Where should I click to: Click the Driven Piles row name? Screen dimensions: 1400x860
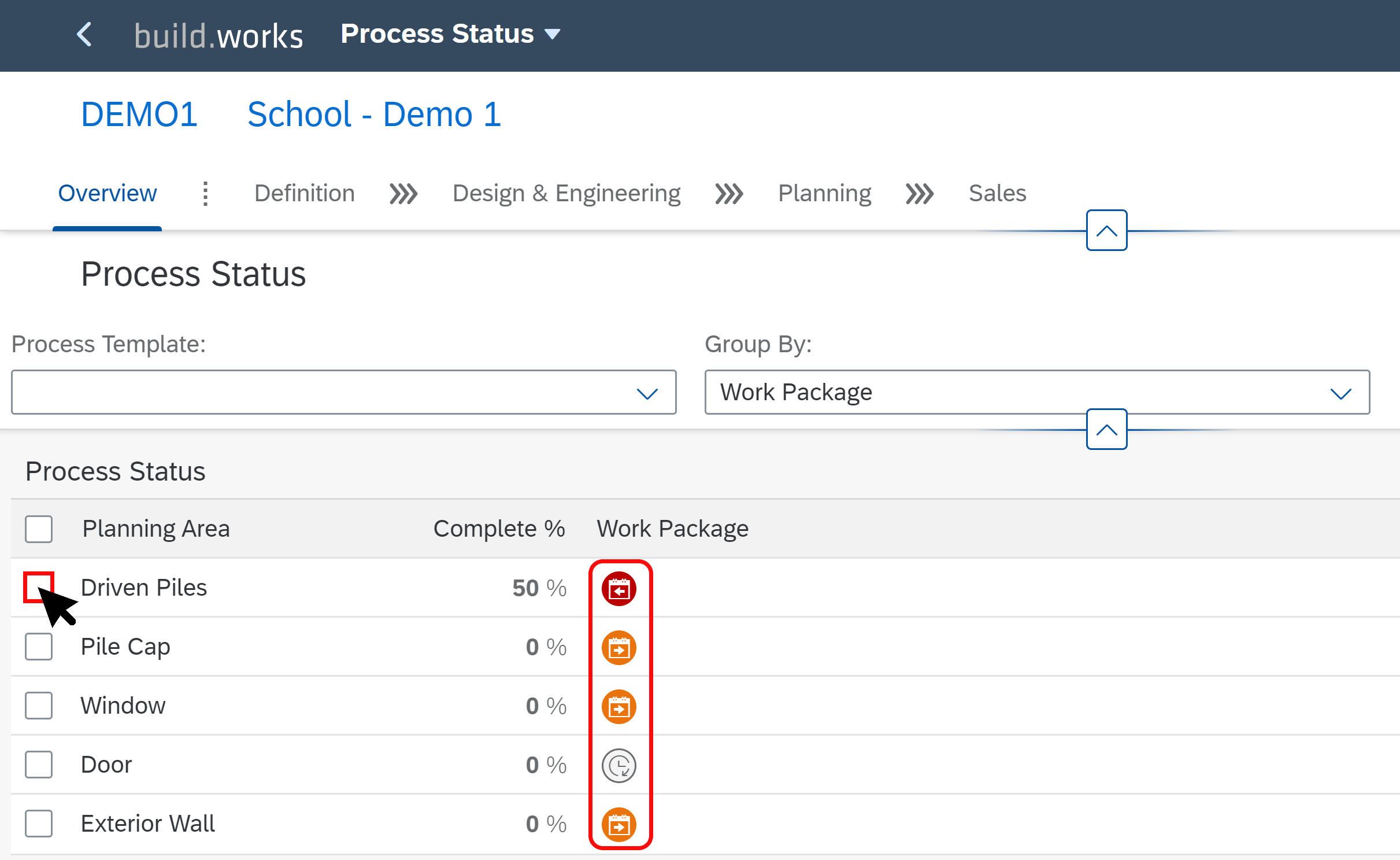coord(144,588)
